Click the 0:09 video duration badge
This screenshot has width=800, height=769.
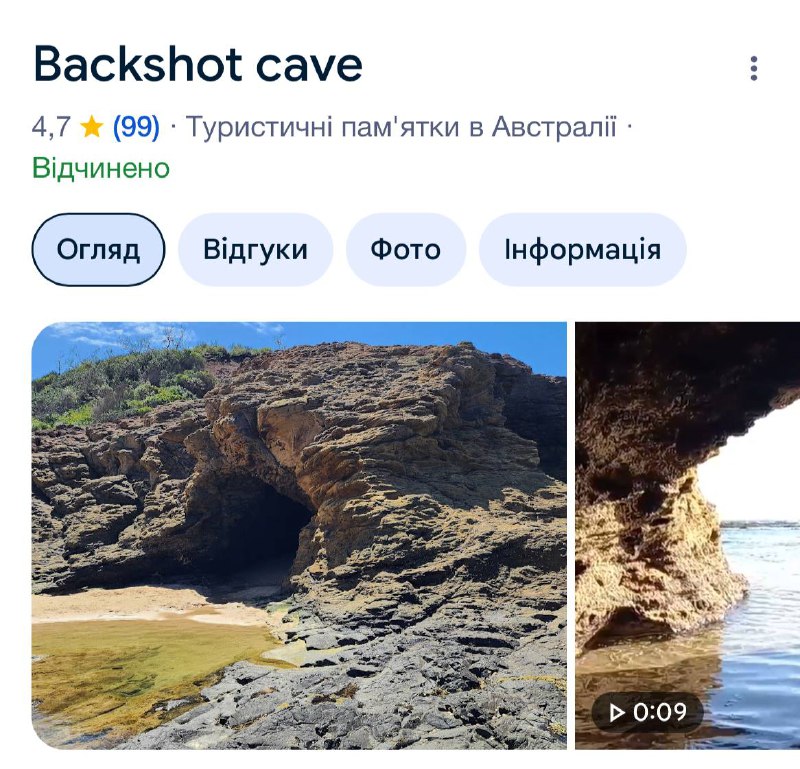[x=647, y=712]
